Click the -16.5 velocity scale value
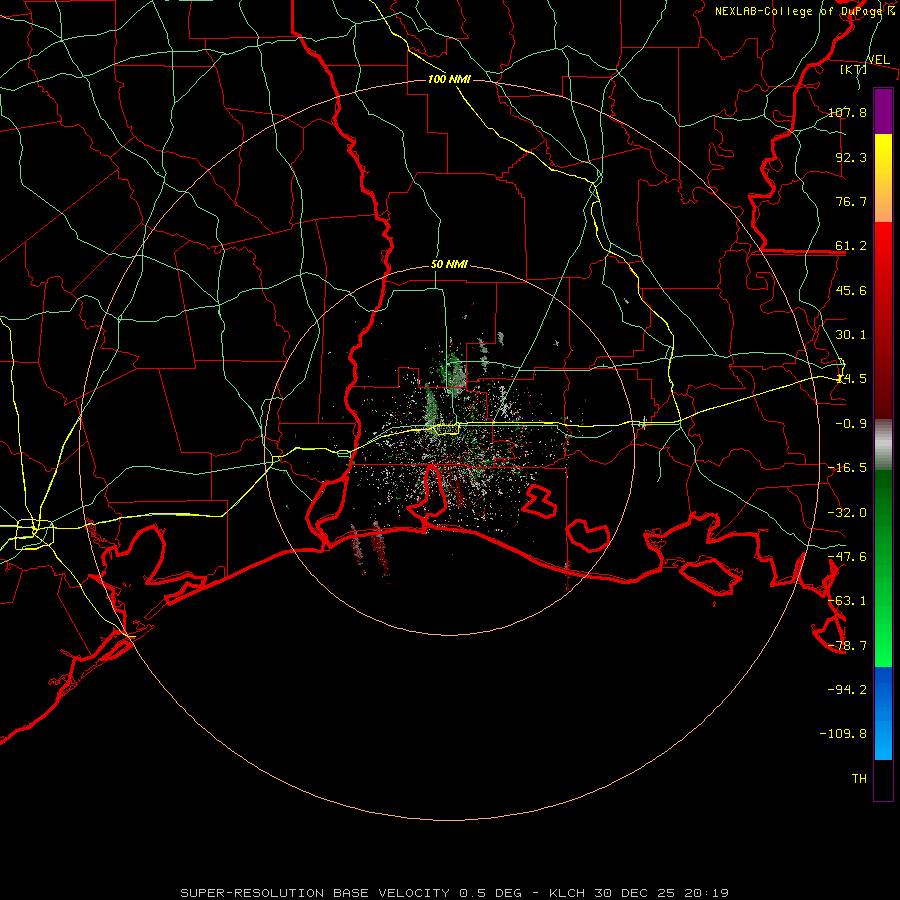Viewport: 900px width, 900px height. [848, 468]
